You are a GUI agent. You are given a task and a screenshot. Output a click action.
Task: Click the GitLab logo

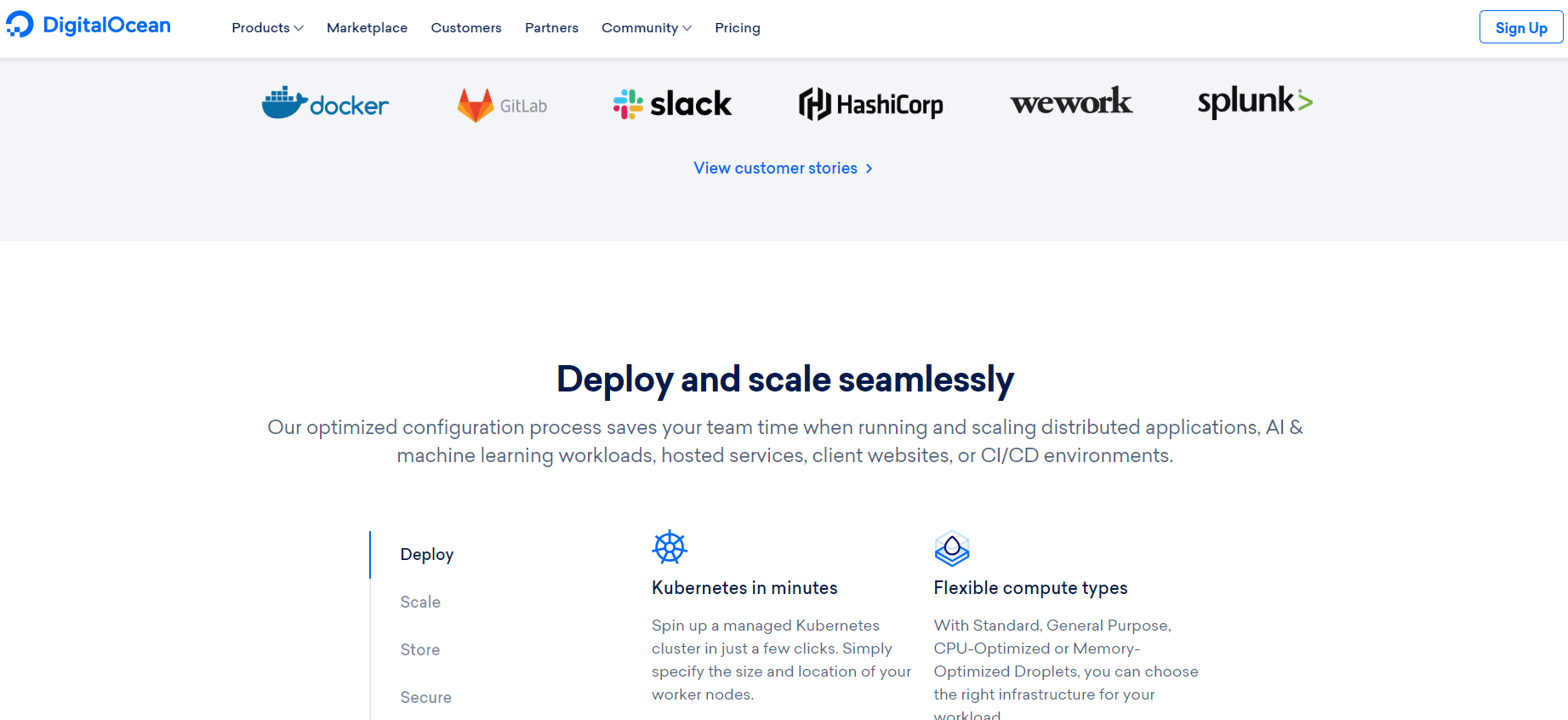502,106
